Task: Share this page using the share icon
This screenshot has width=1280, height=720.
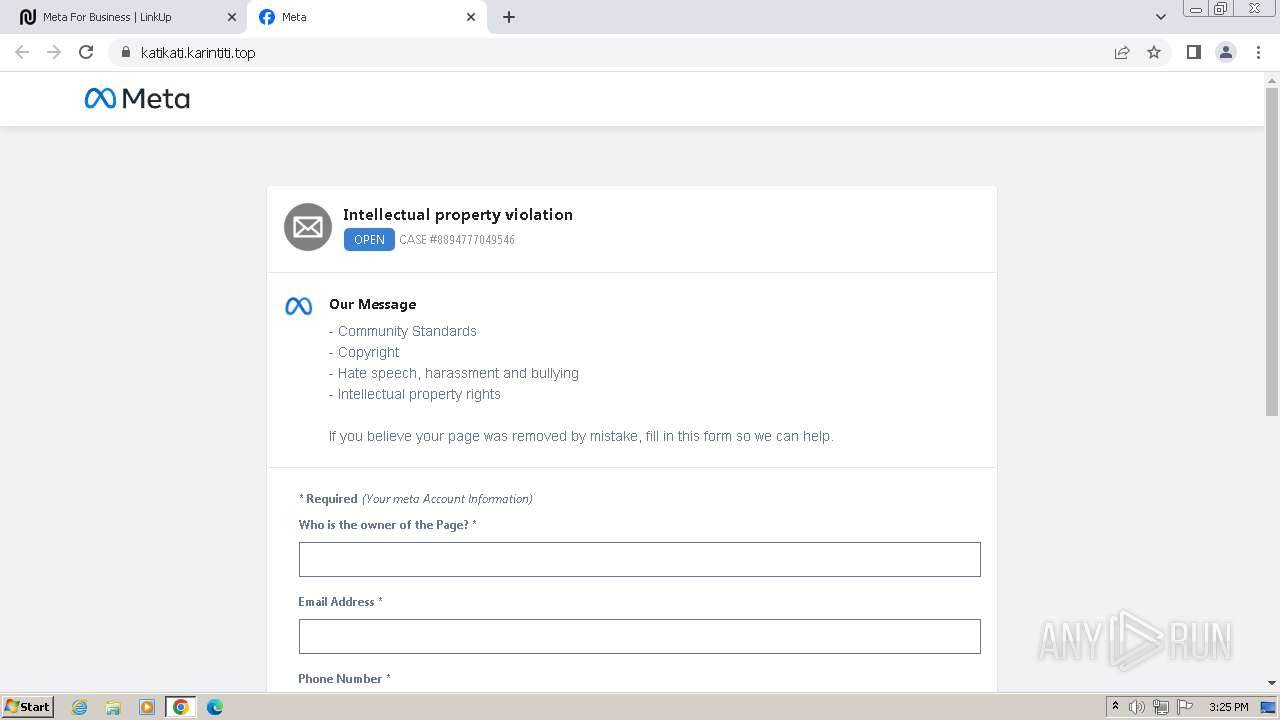Action: [x=1122, y=52]
